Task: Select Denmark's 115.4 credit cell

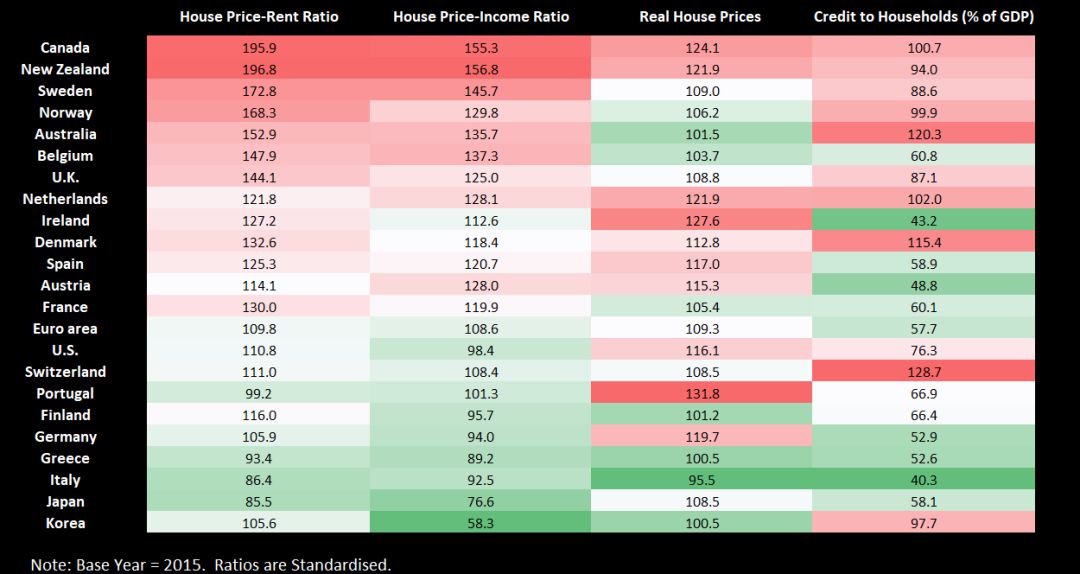Action: click(x=924, y=242)
